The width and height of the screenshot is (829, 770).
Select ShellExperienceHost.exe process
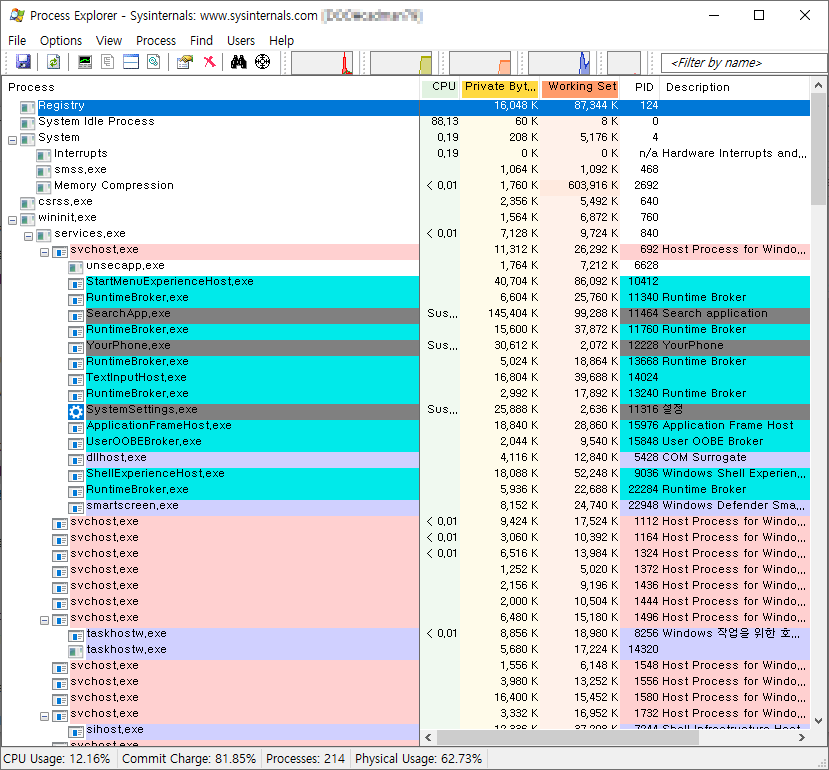click(155, 473)
